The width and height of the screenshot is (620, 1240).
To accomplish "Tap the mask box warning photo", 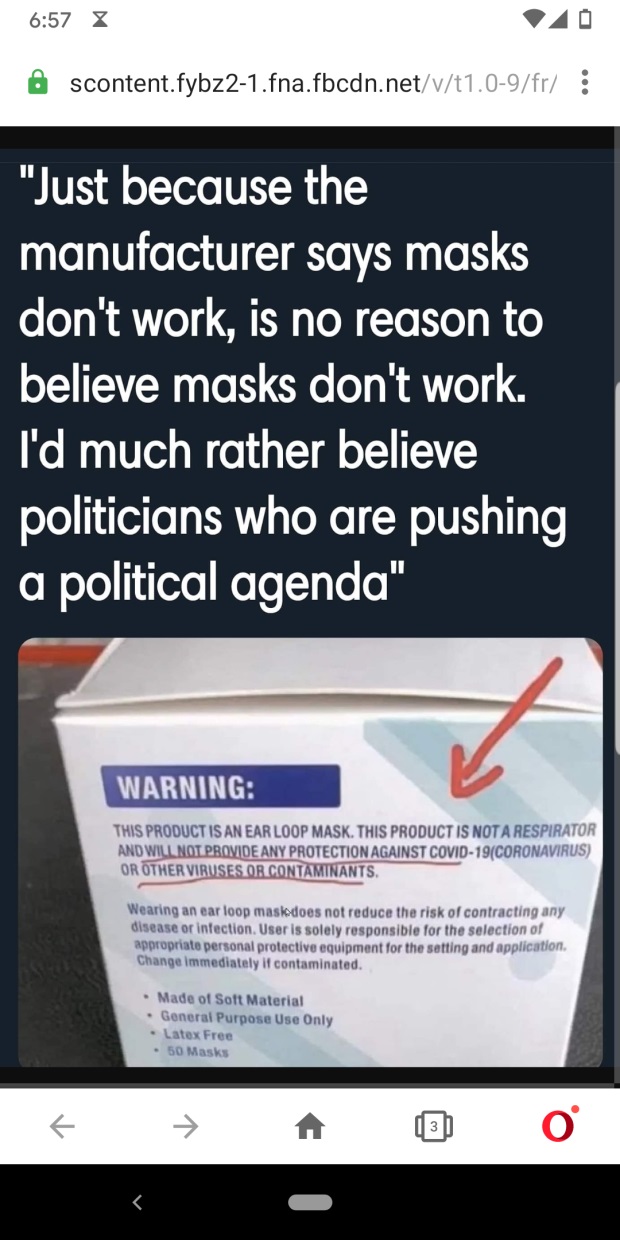I will 310,852.
